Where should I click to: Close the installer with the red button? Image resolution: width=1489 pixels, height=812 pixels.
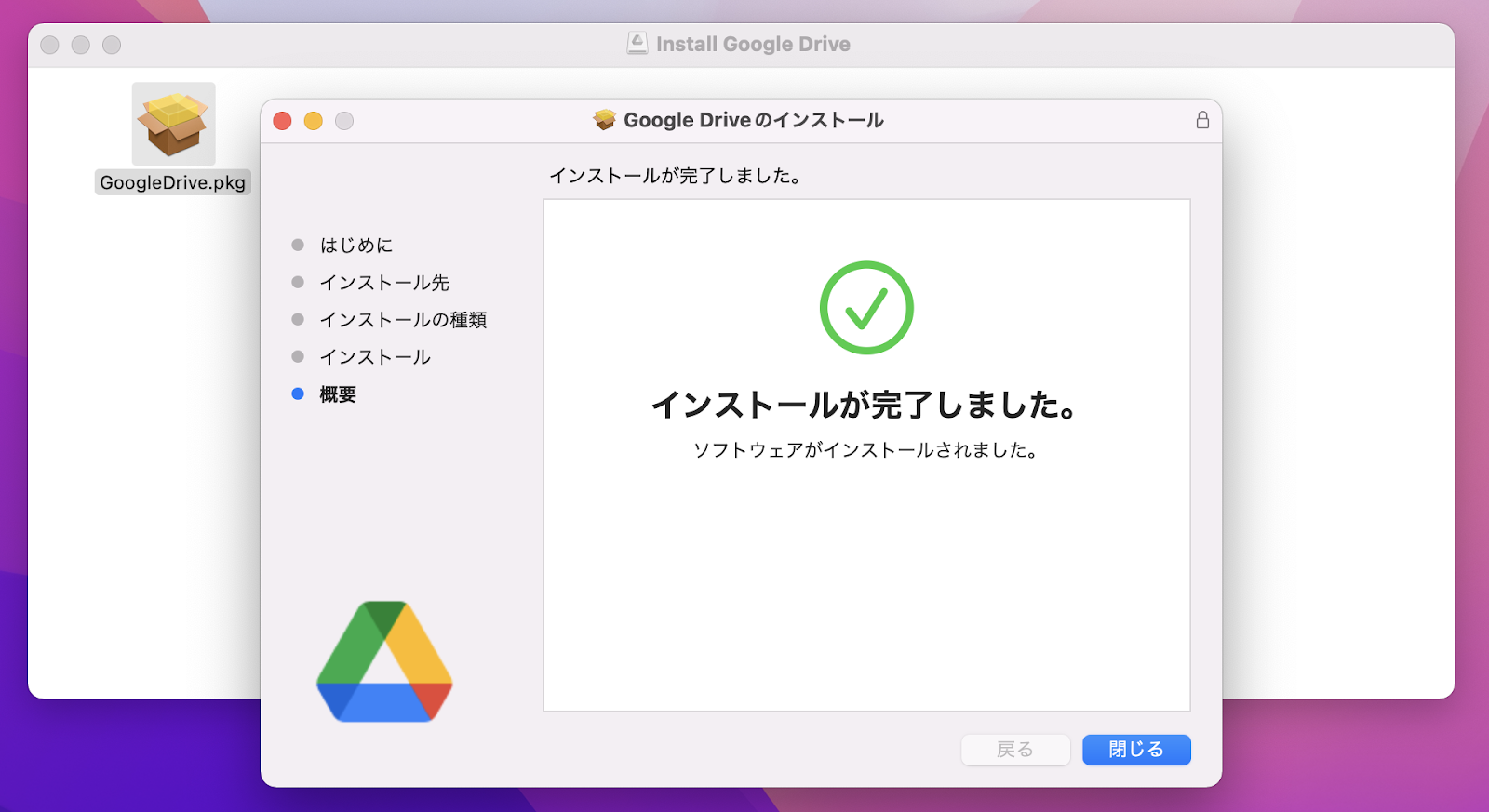pyautogui.click(x=283, y=121)
